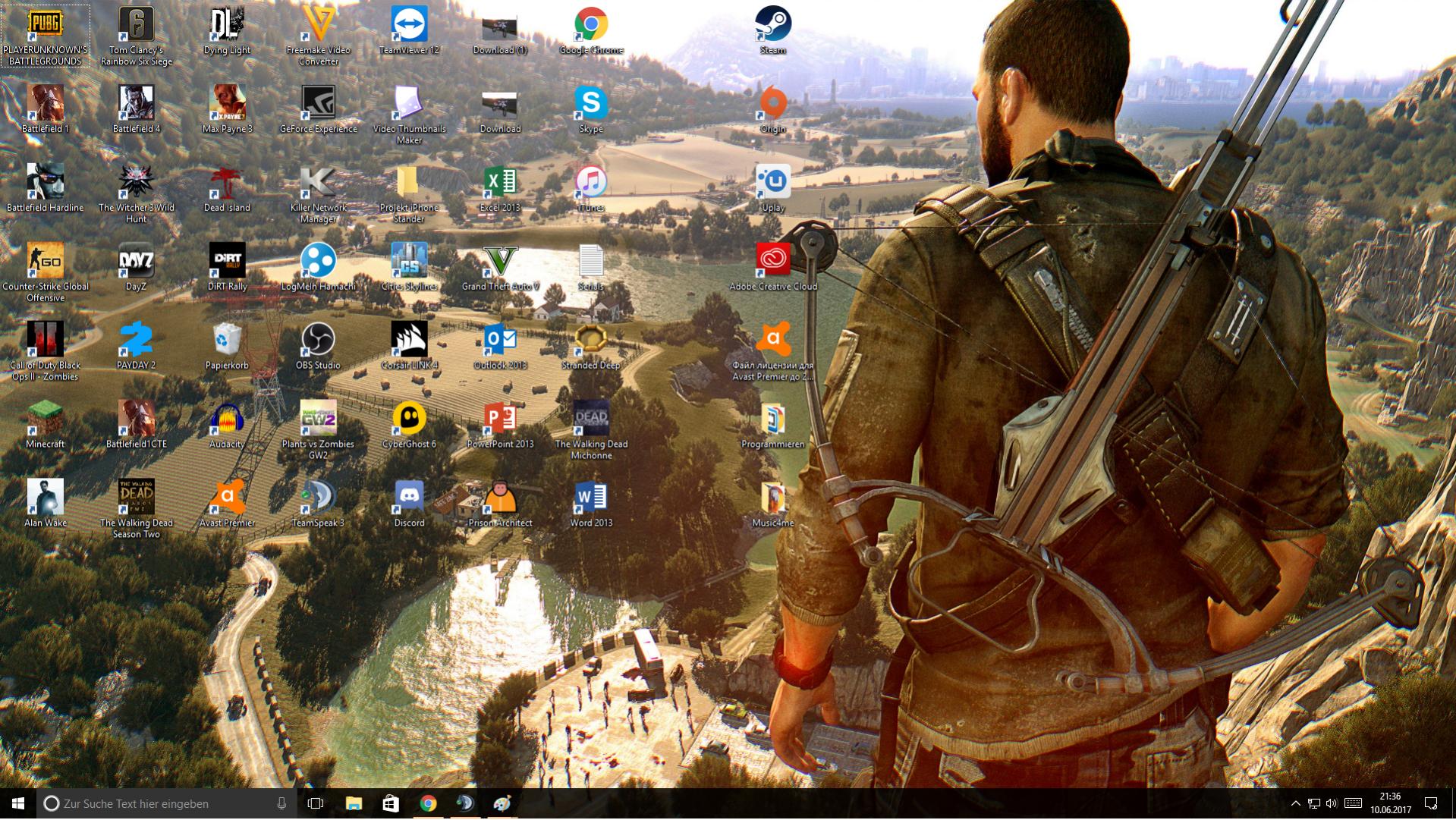
Task: Select the Steam desktop icon
Action: tap(773, 30)
